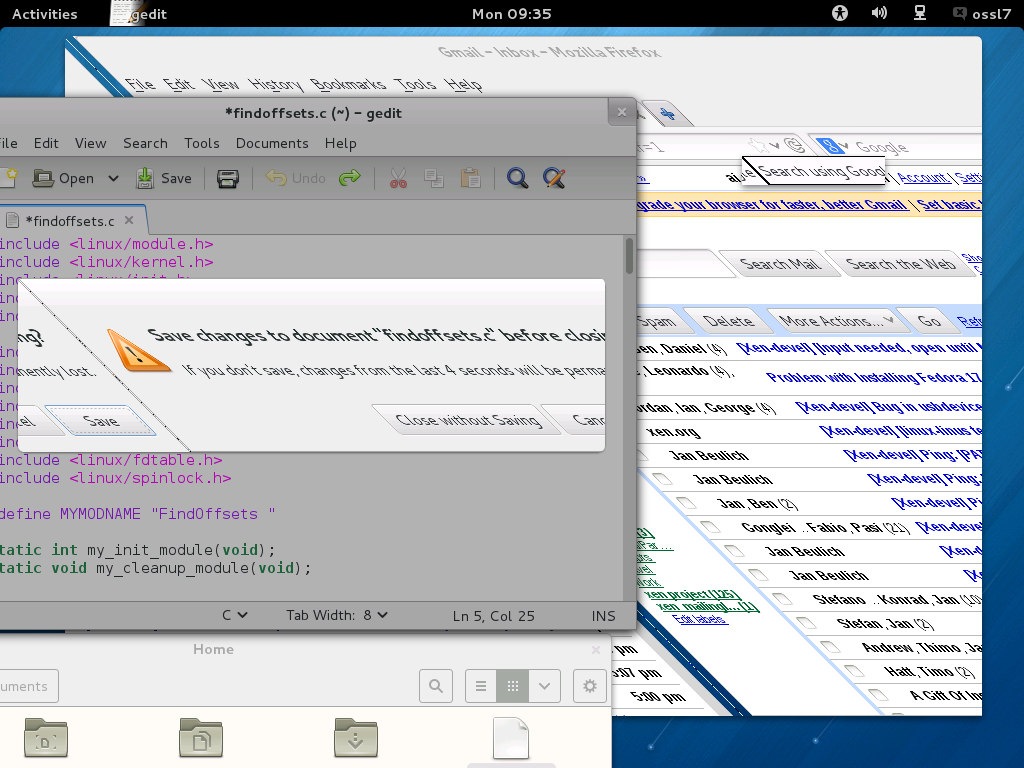Click Activities in the top bar
The width and height of the screenshot is (1024, 768).
(44, 13)
